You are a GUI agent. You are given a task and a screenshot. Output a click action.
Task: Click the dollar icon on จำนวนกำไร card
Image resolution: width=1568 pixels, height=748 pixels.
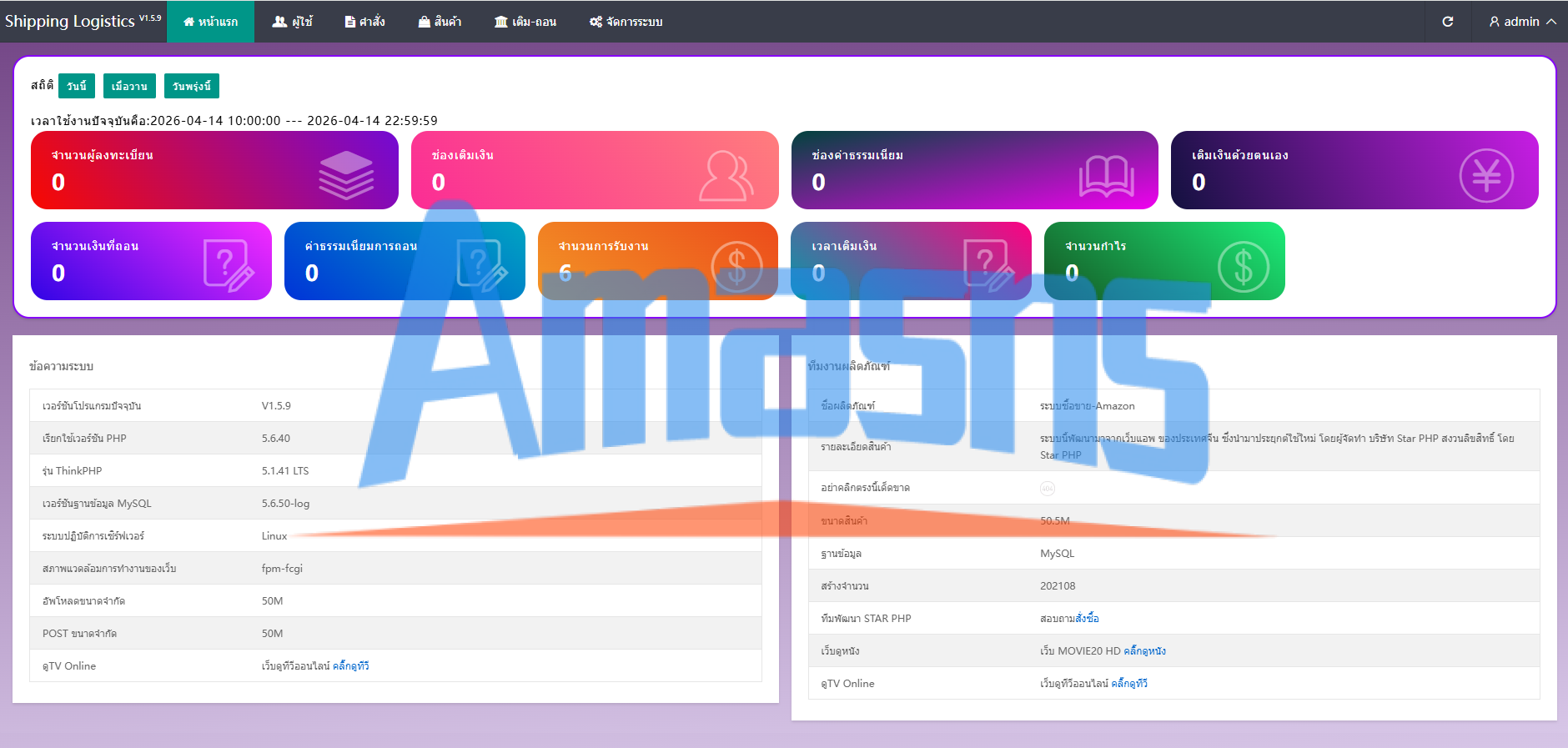pyautogui.click(x=1244, y=267)
